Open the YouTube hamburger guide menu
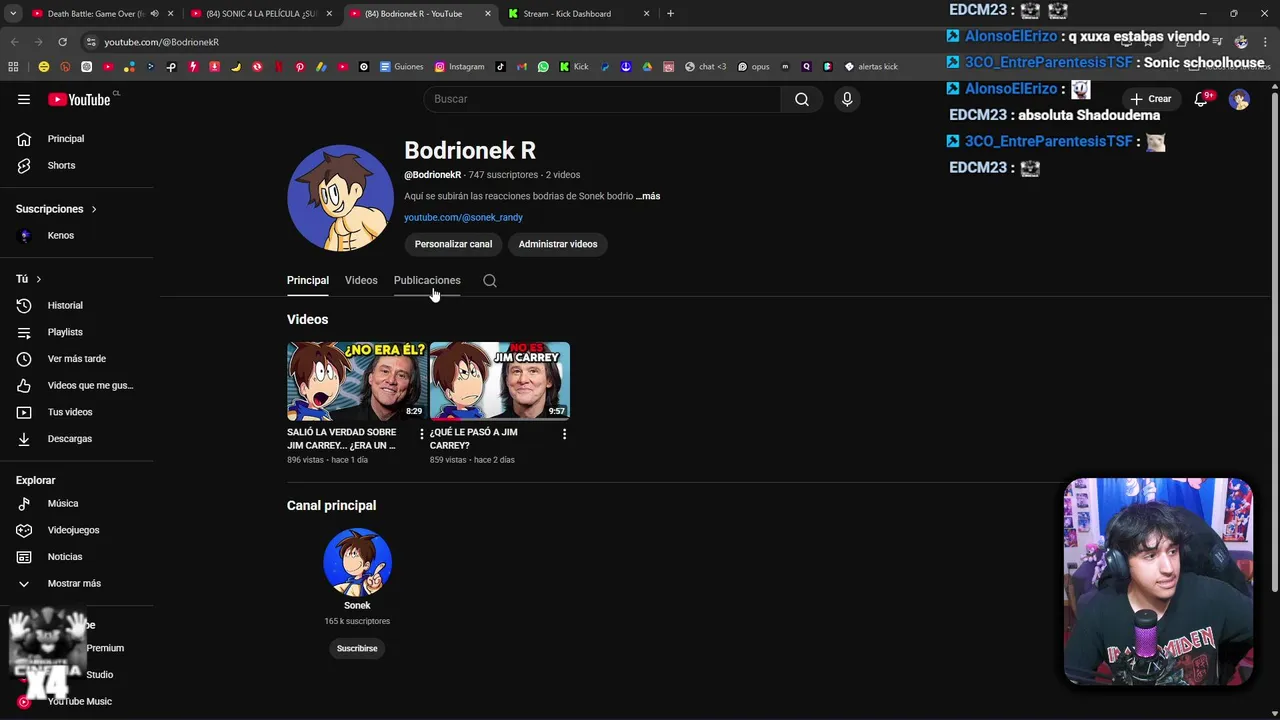Viewport: 1280px width, 720px height. pyautogui.click(x=24, y=99)
